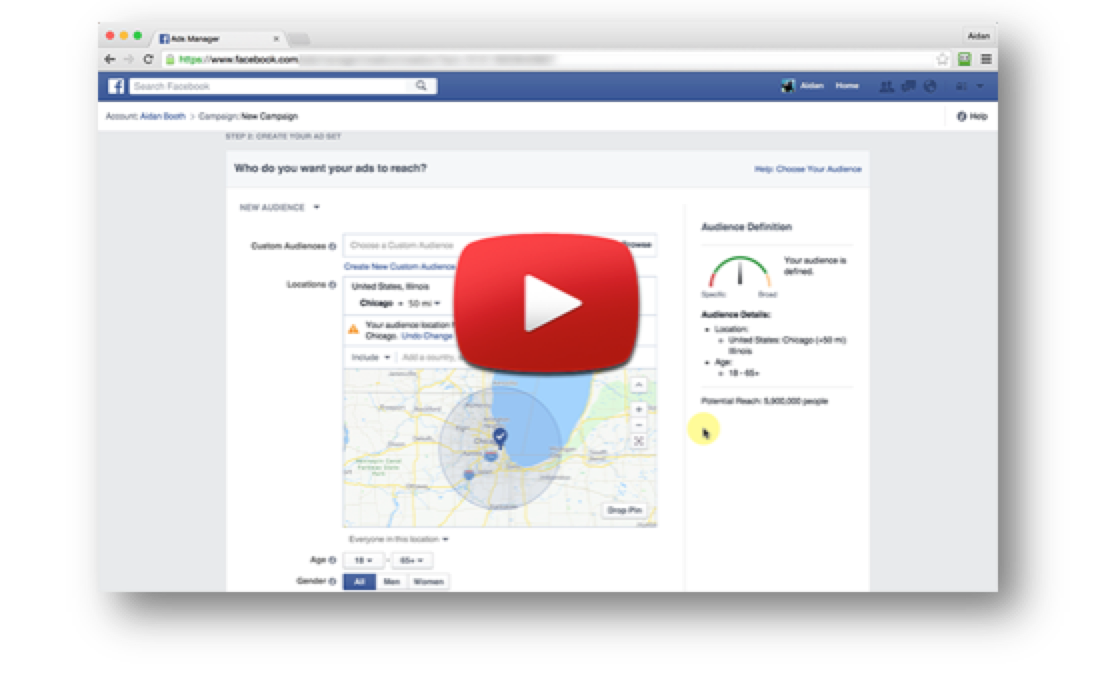This screenshot has width=1102, height=680.
Task: Click the Help link
Action: pos(973,117)
